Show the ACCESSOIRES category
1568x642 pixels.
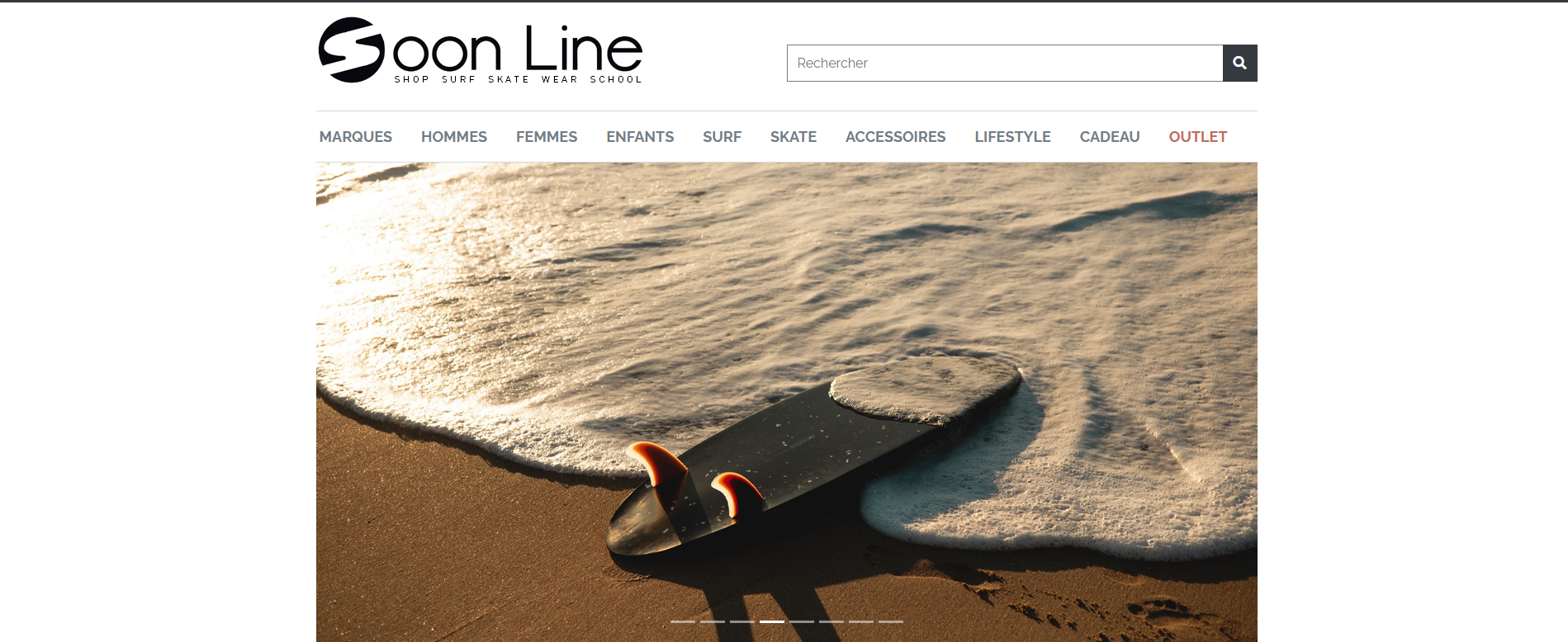896,137
